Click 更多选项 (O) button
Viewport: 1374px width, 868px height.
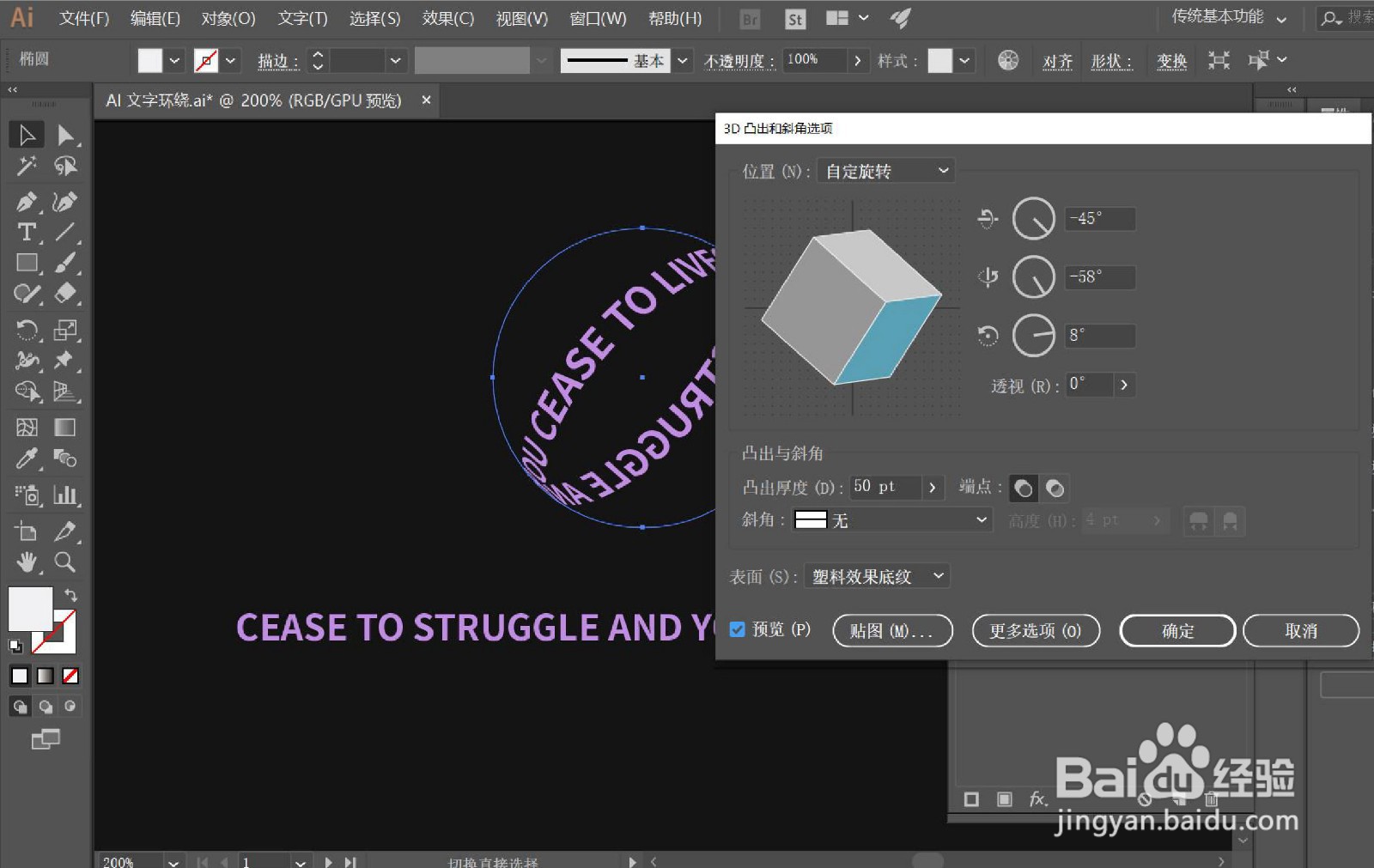[x=1036, y=631]
